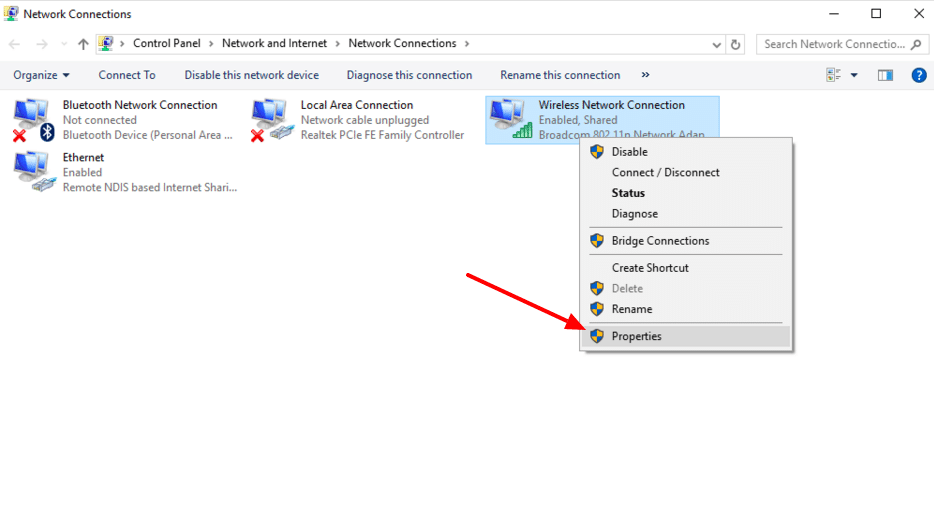Go up one folder level
934x521 pixels.
click(x=83, y=44)
